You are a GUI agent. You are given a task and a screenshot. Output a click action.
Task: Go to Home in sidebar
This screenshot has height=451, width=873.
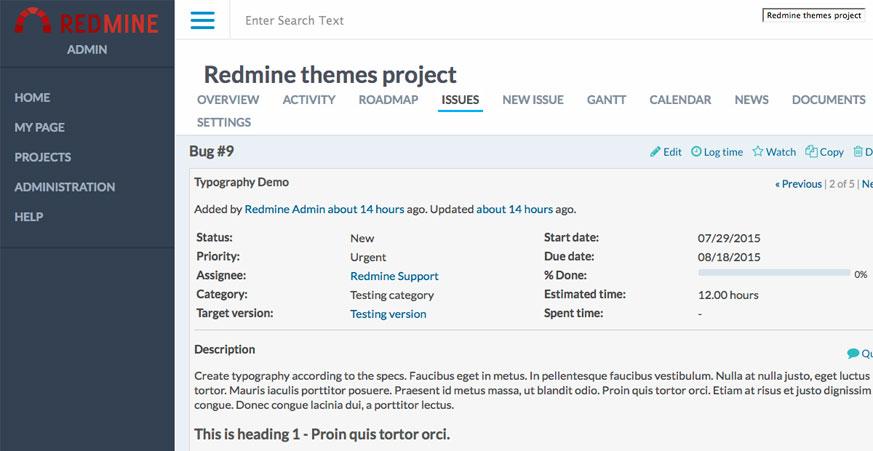32,97
